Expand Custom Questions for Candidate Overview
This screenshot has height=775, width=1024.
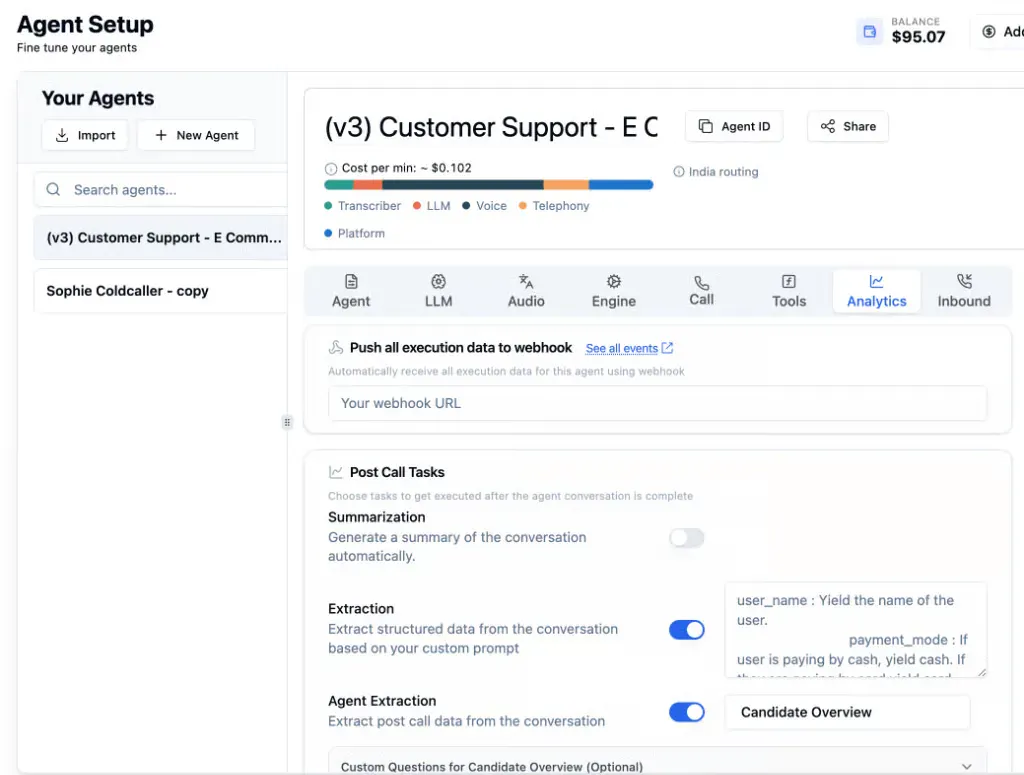point(657,766)
